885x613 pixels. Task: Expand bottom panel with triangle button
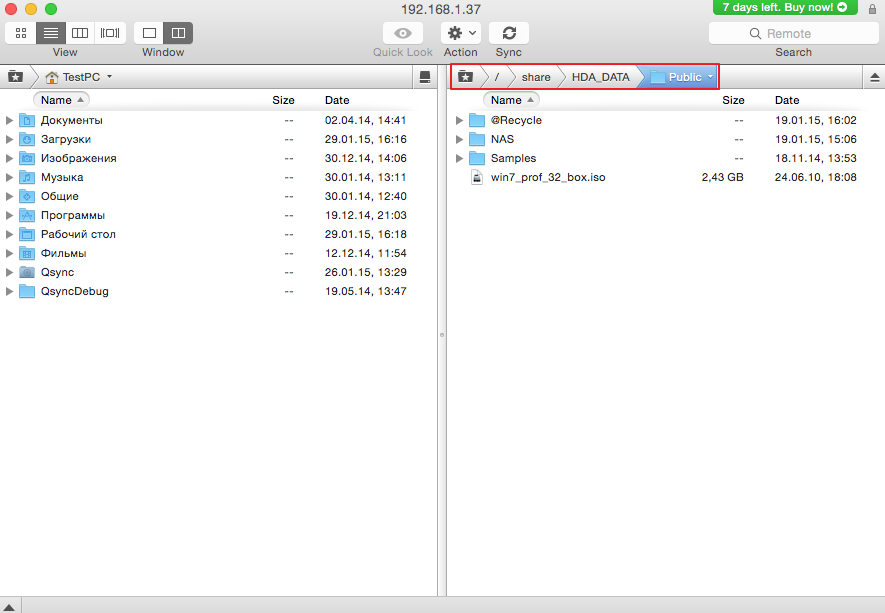coord(9,607)
